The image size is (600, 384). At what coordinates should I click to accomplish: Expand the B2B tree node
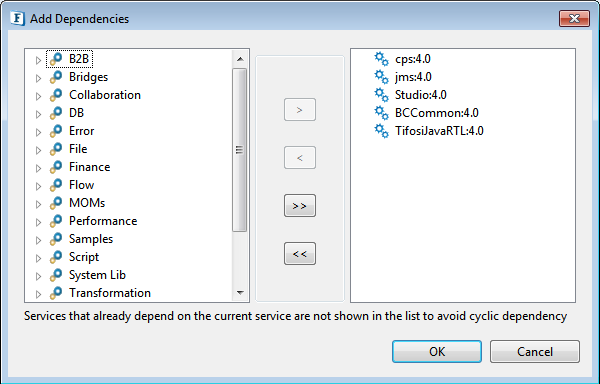[38, 60]
